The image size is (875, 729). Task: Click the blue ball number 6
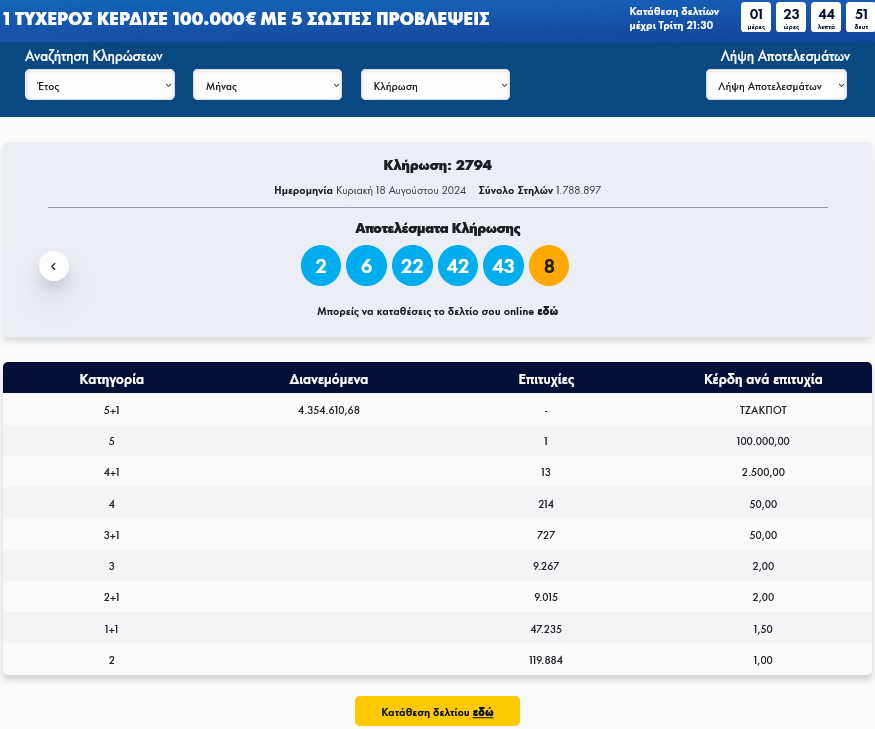tap(366, 266)
